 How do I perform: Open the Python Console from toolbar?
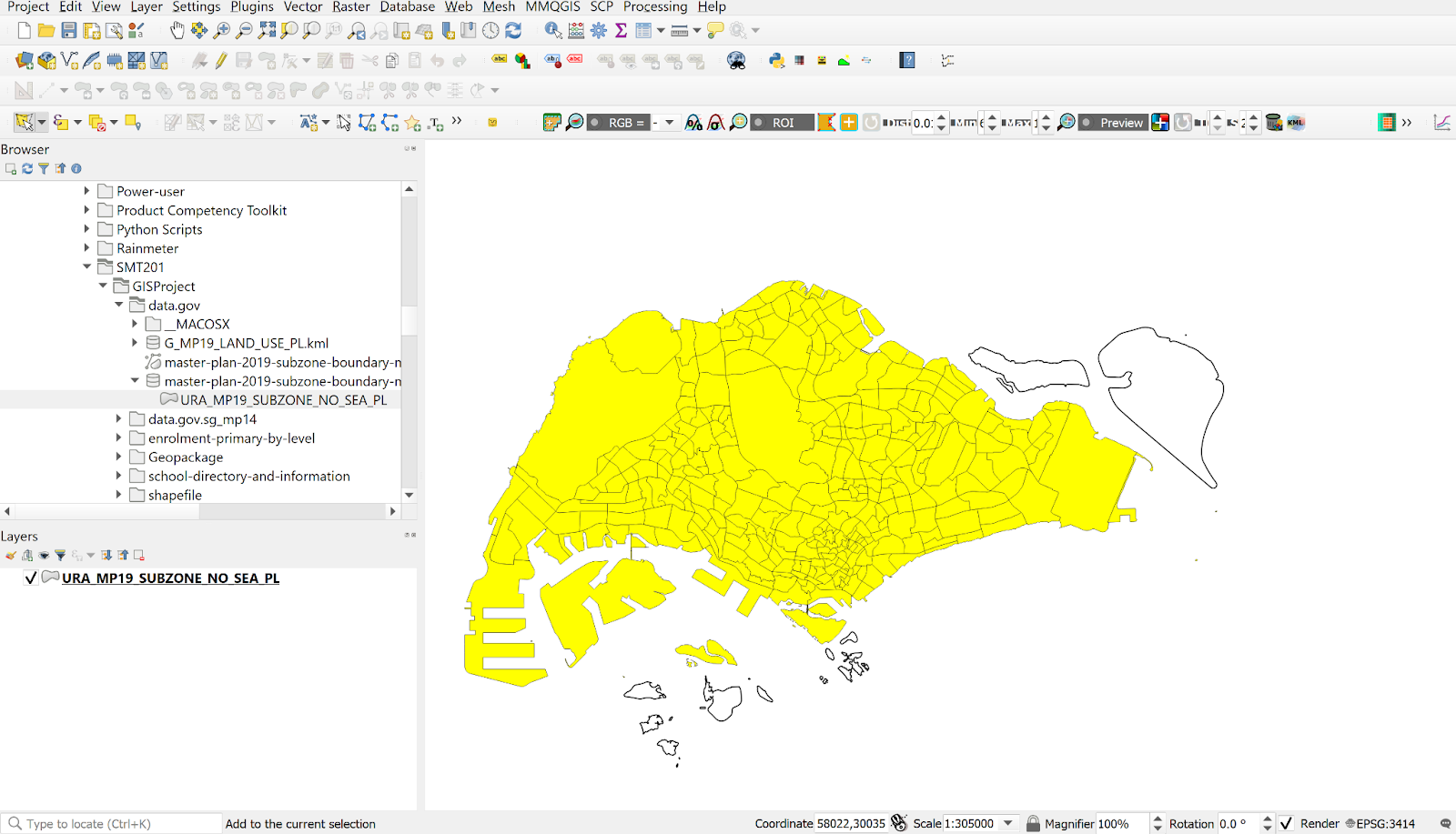(776, 61)
